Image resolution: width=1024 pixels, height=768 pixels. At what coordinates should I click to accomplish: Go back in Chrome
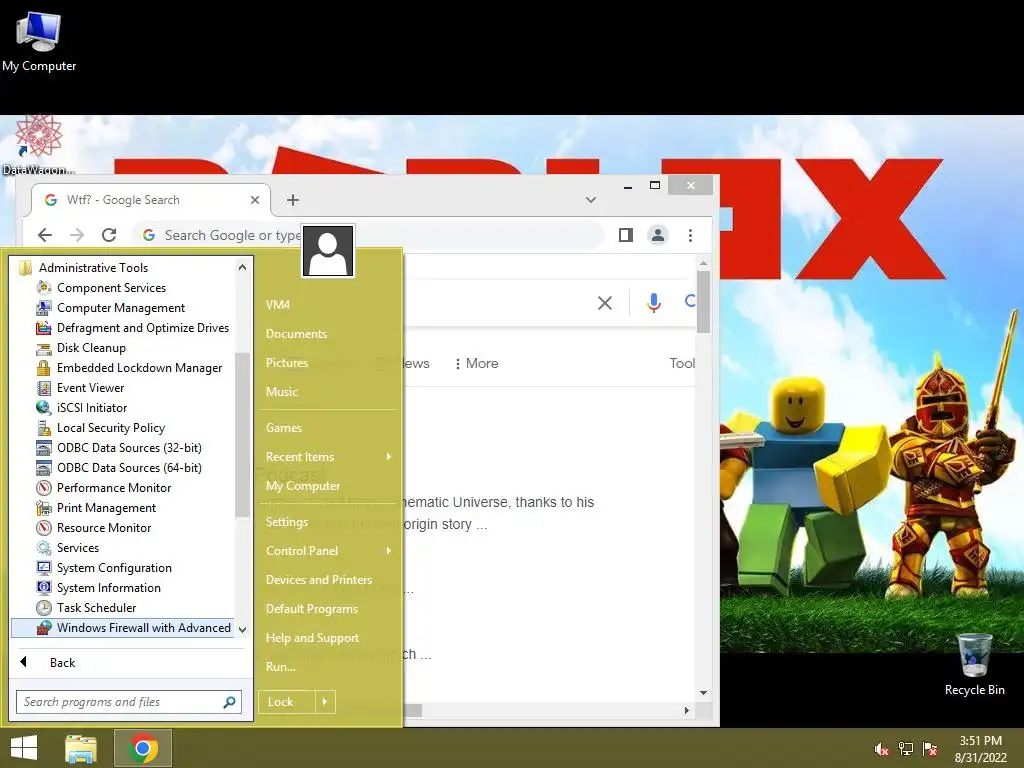[45, 235]
